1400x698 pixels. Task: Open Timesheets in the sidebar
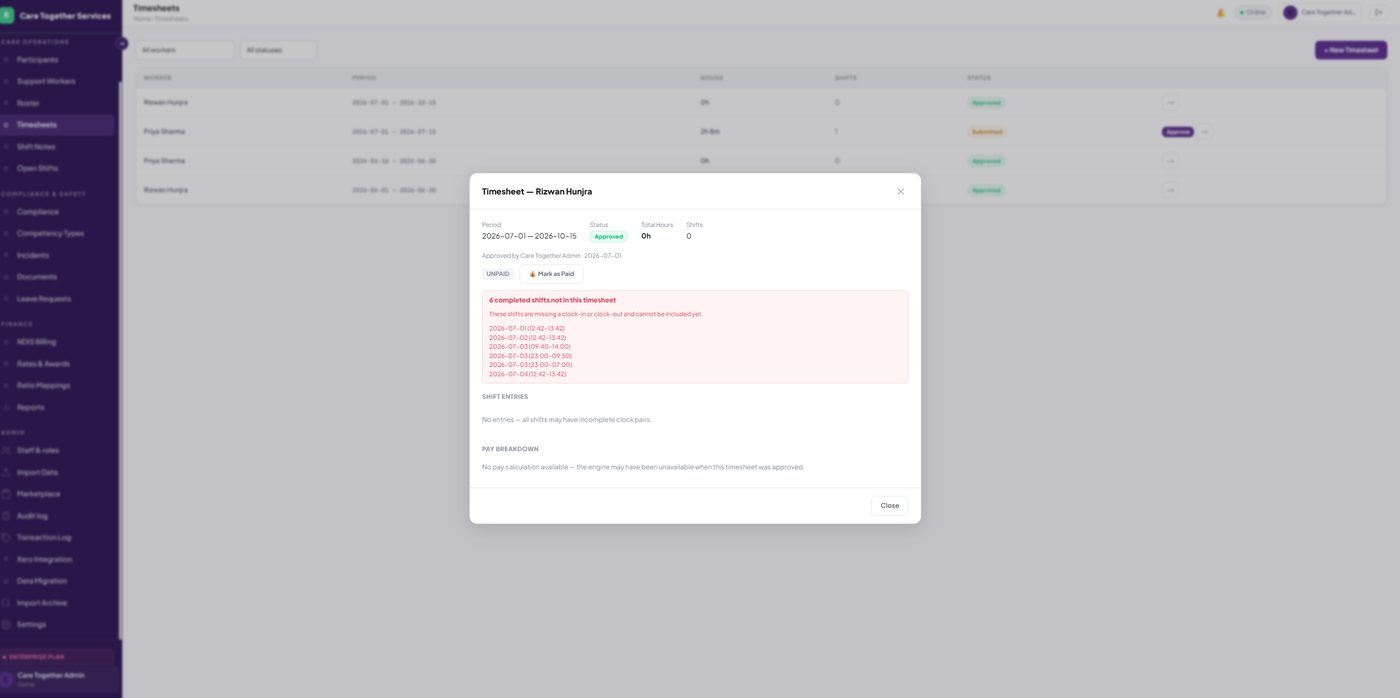[58, 125]
